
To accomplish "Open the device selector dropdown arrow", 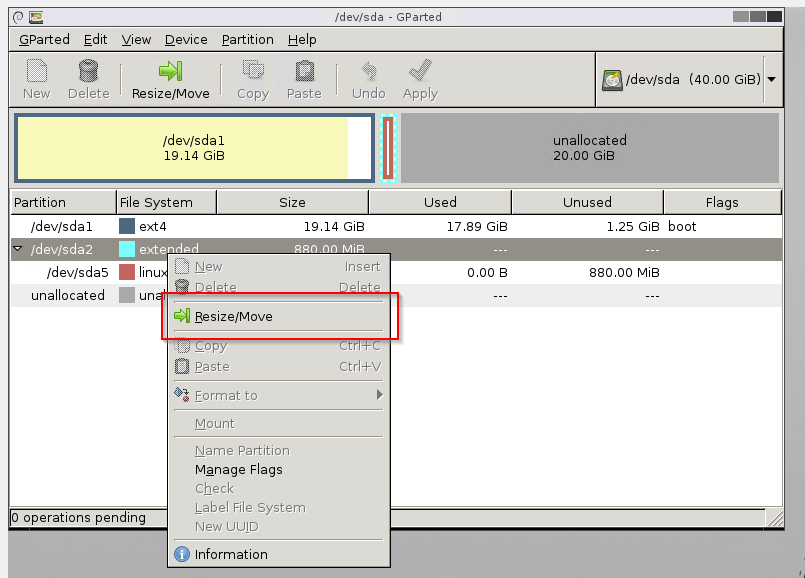I will click(772, 80).
